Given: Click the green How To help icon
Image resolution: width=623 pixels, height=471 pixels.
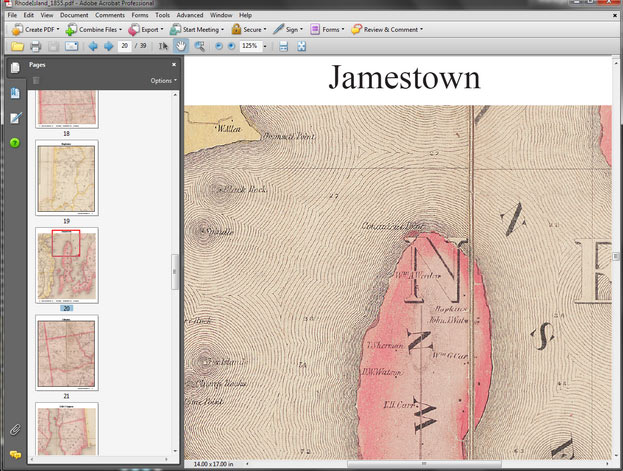Looking at the screenshot, I should [15, 143].
